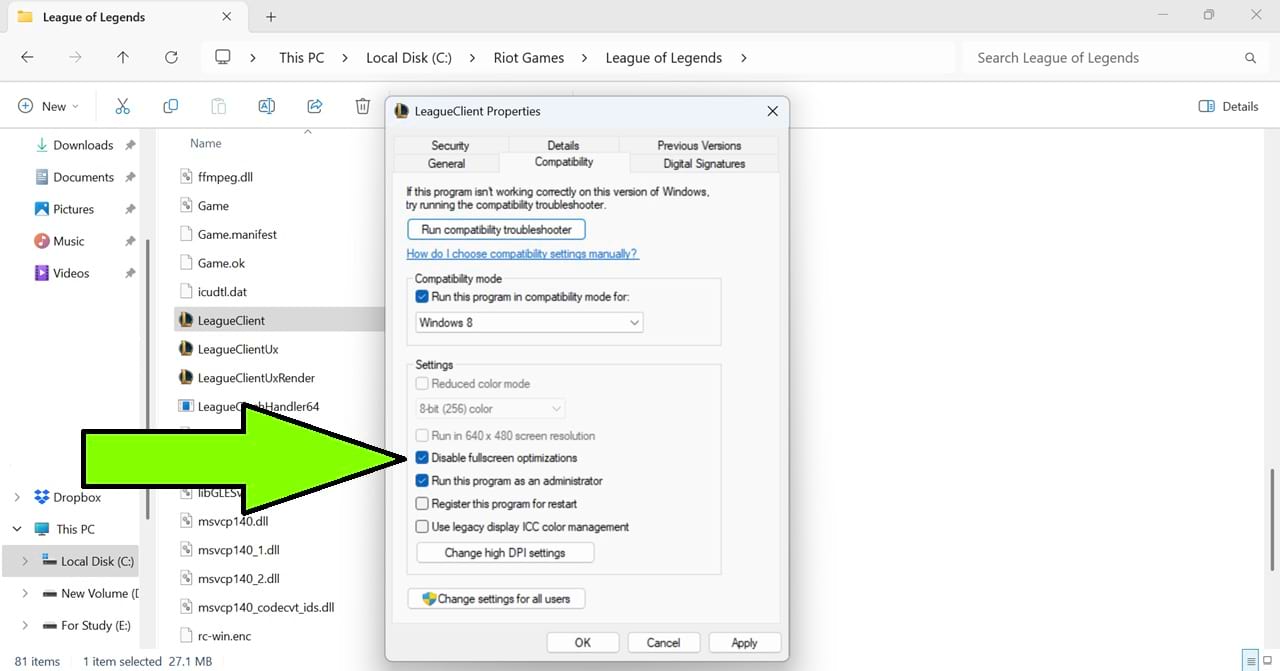Collapse the This PC node in the sidebar
The height and width of the screenshot is (671, 1280).
tap(17, 529)
